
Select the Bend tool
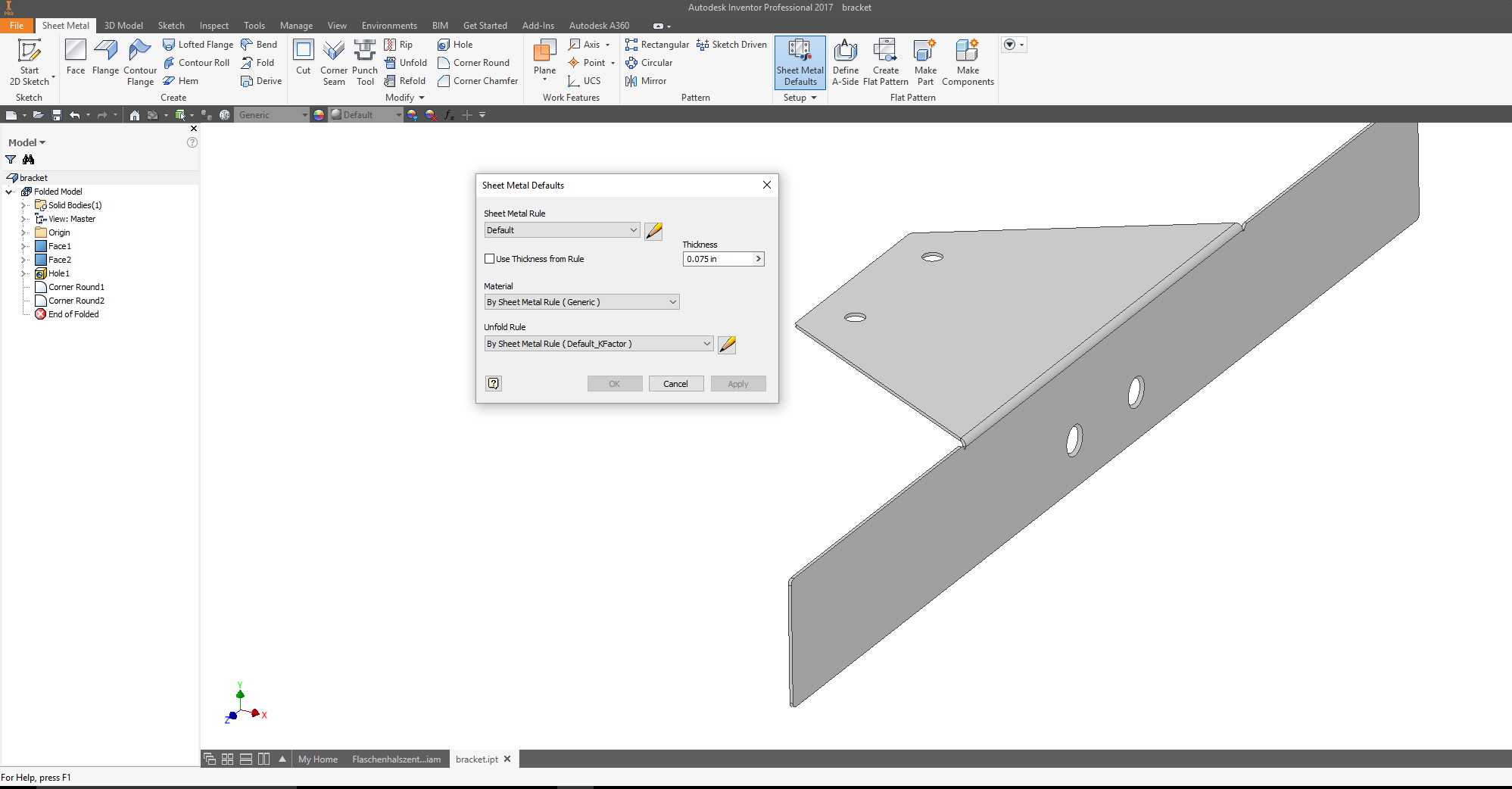click(x=259, y=45)
